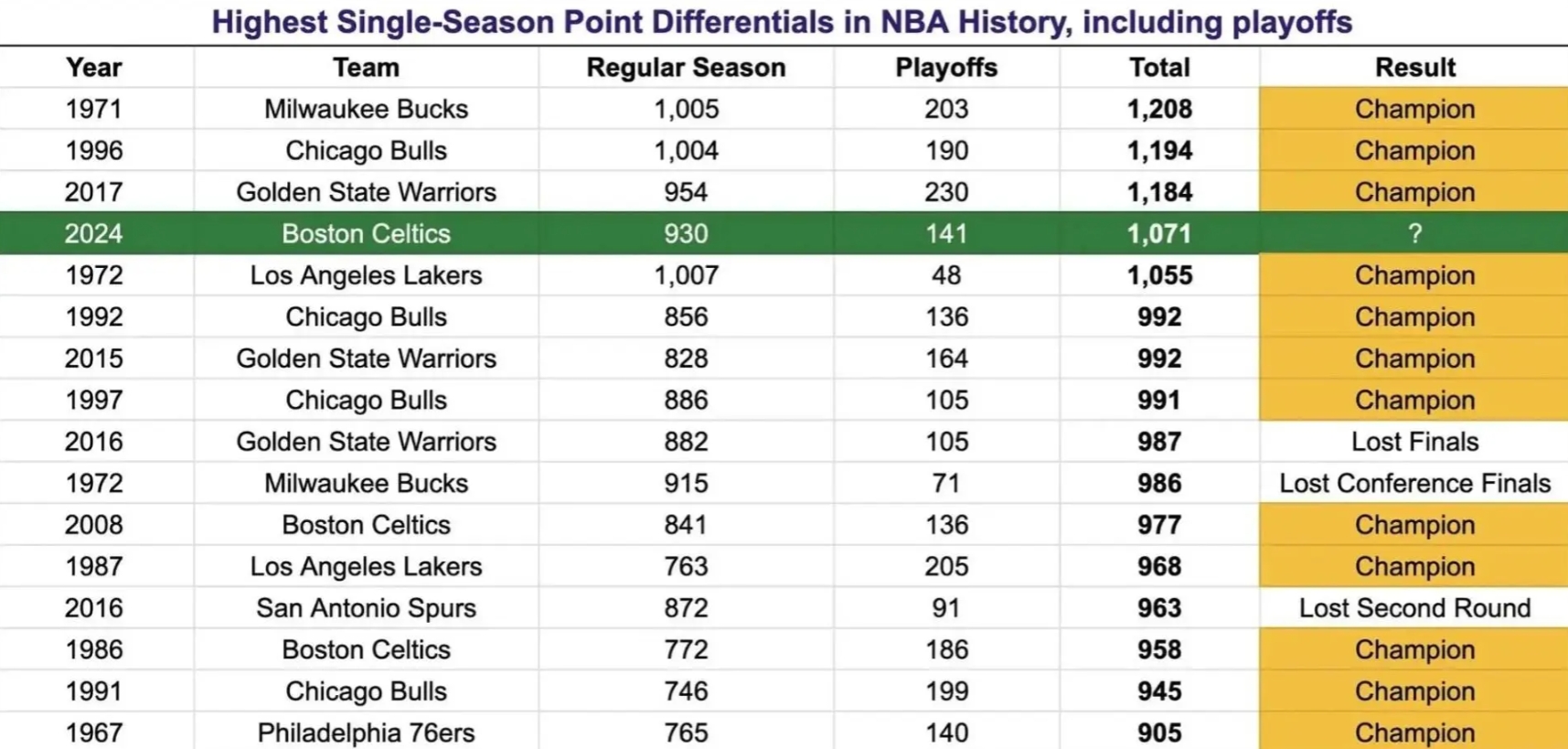Select the Philadelphia 76ers team cell
Screen dimensions: 1568x749
(x=366, y=733)
